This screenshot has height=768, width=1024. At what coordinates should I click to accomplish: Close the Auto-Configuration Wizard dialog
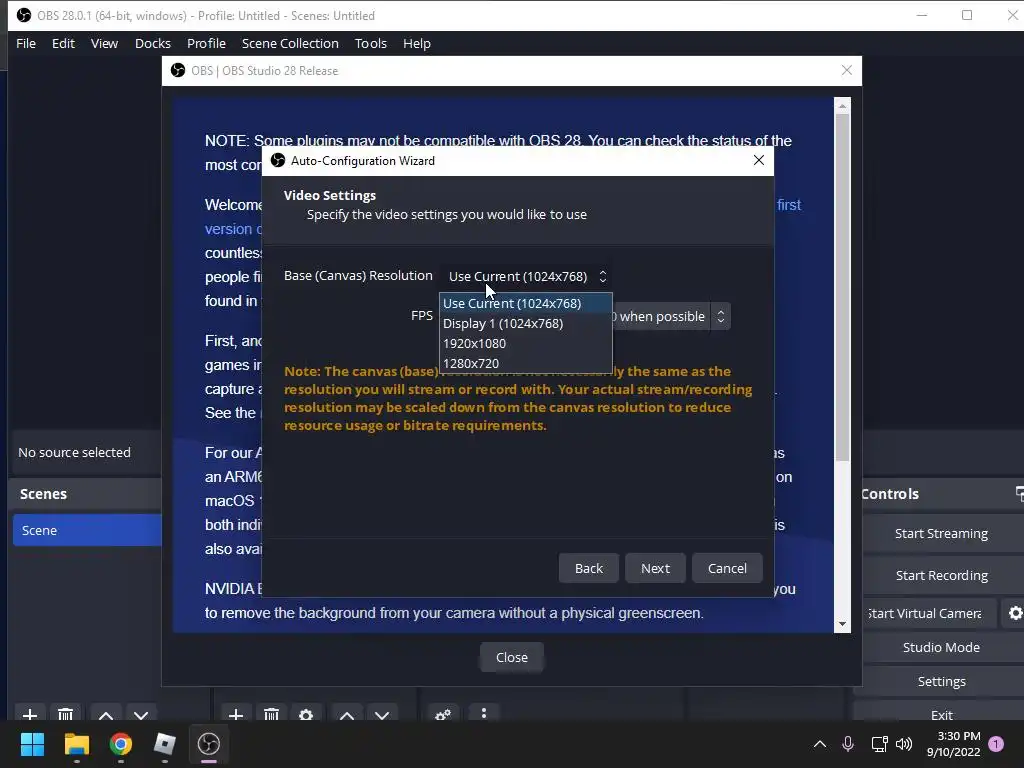click(x=758, y=160)
